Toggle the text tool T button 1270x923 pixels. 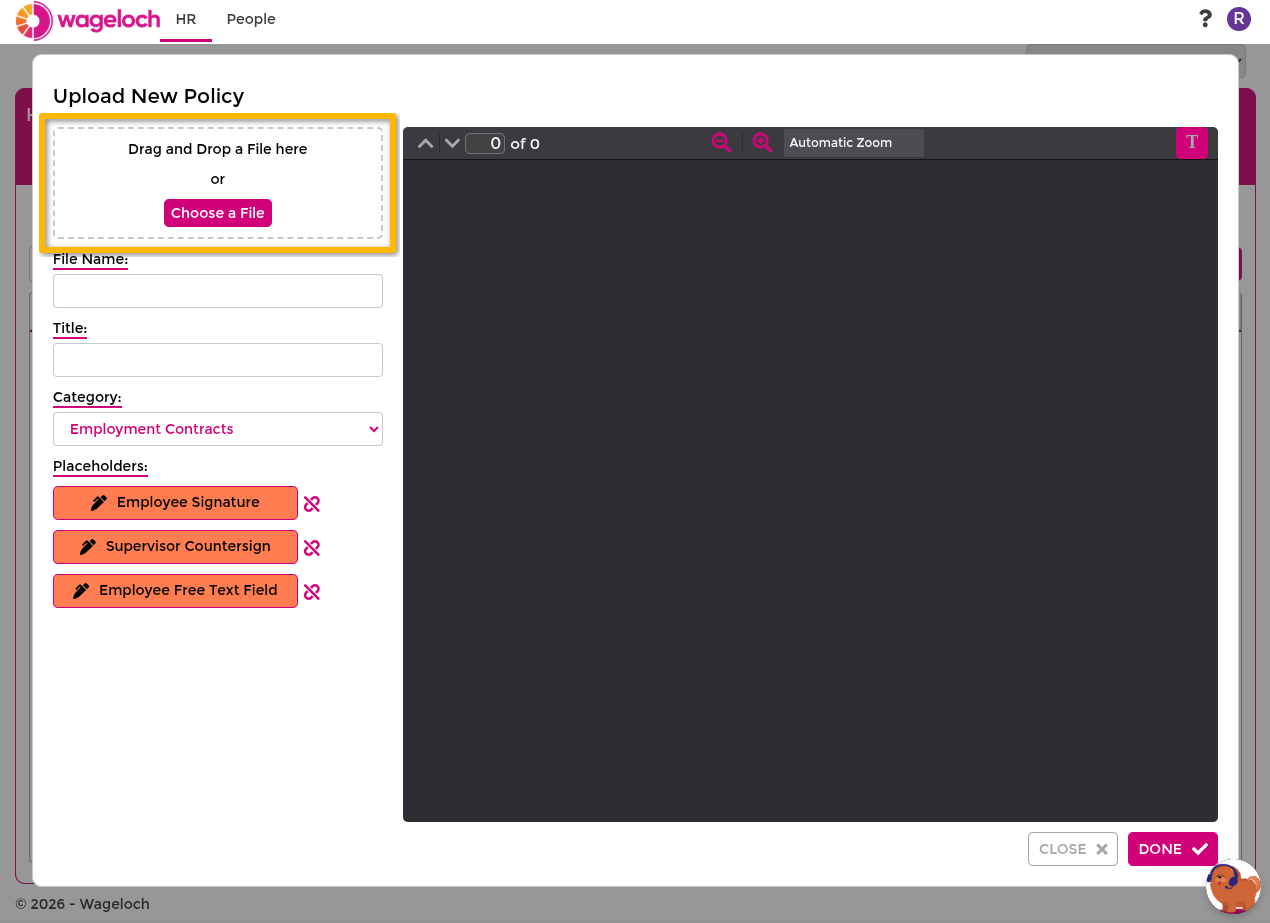pos(1192,142)
